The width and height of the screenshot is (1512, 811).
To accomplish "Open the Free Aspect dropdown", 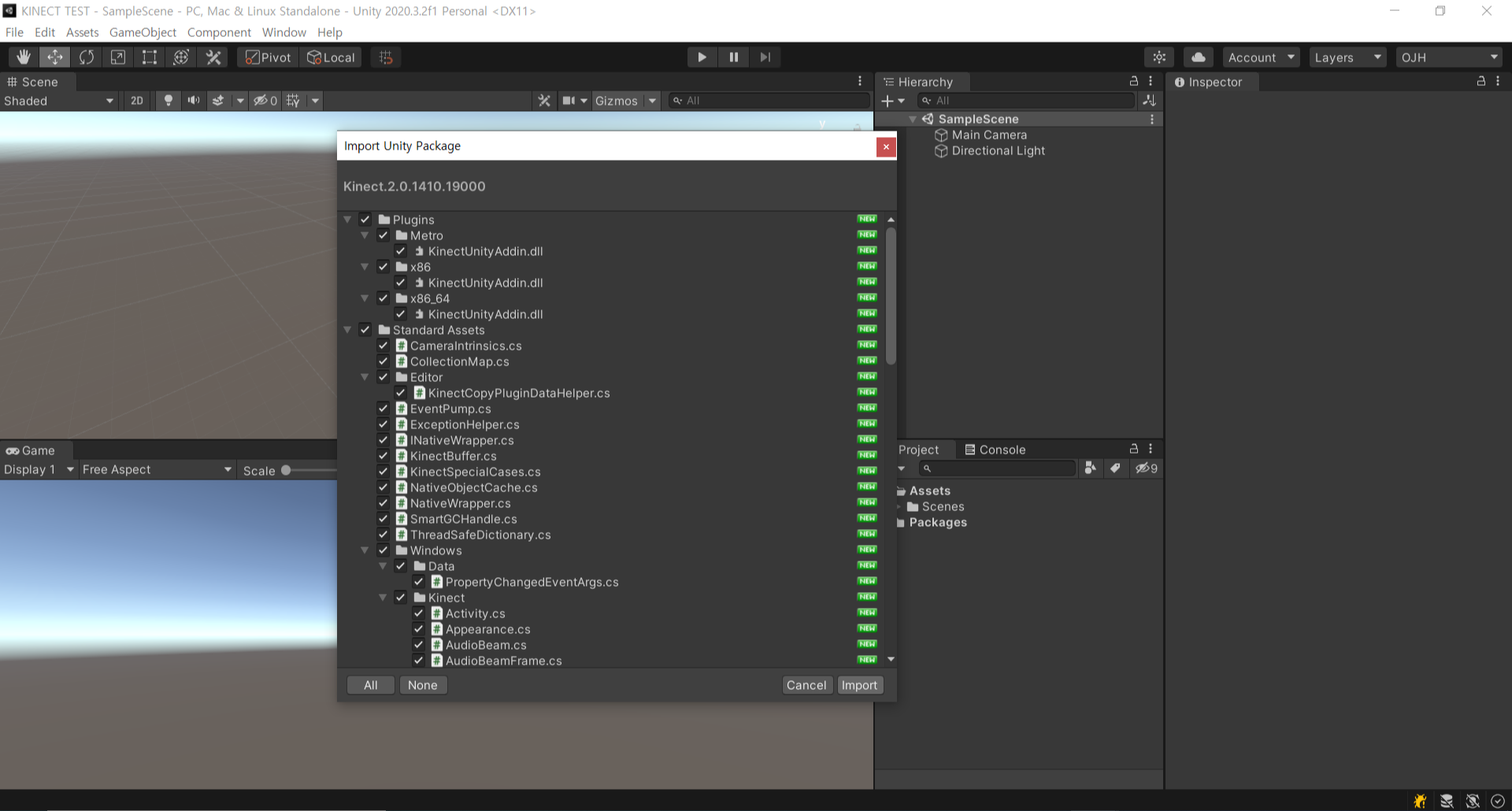I will (157, 469).
